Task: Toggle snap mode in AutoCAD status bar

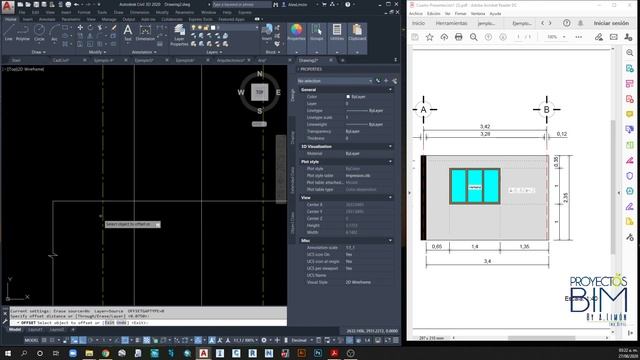Action: 52,340
